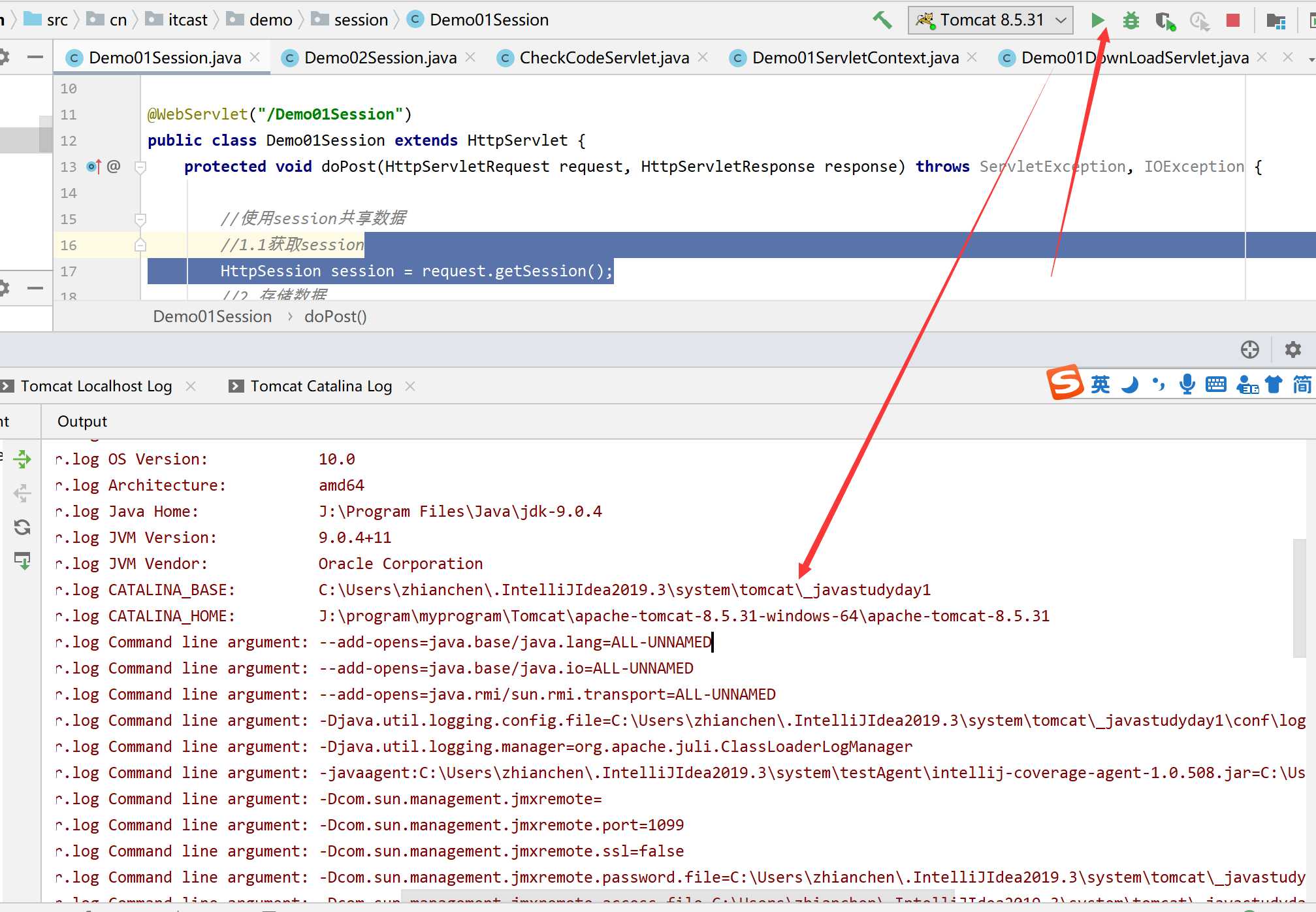Stop the running Tomcat server
Image resolution: width=1316 pixels, height=912 pixels.
(1233, 20)
